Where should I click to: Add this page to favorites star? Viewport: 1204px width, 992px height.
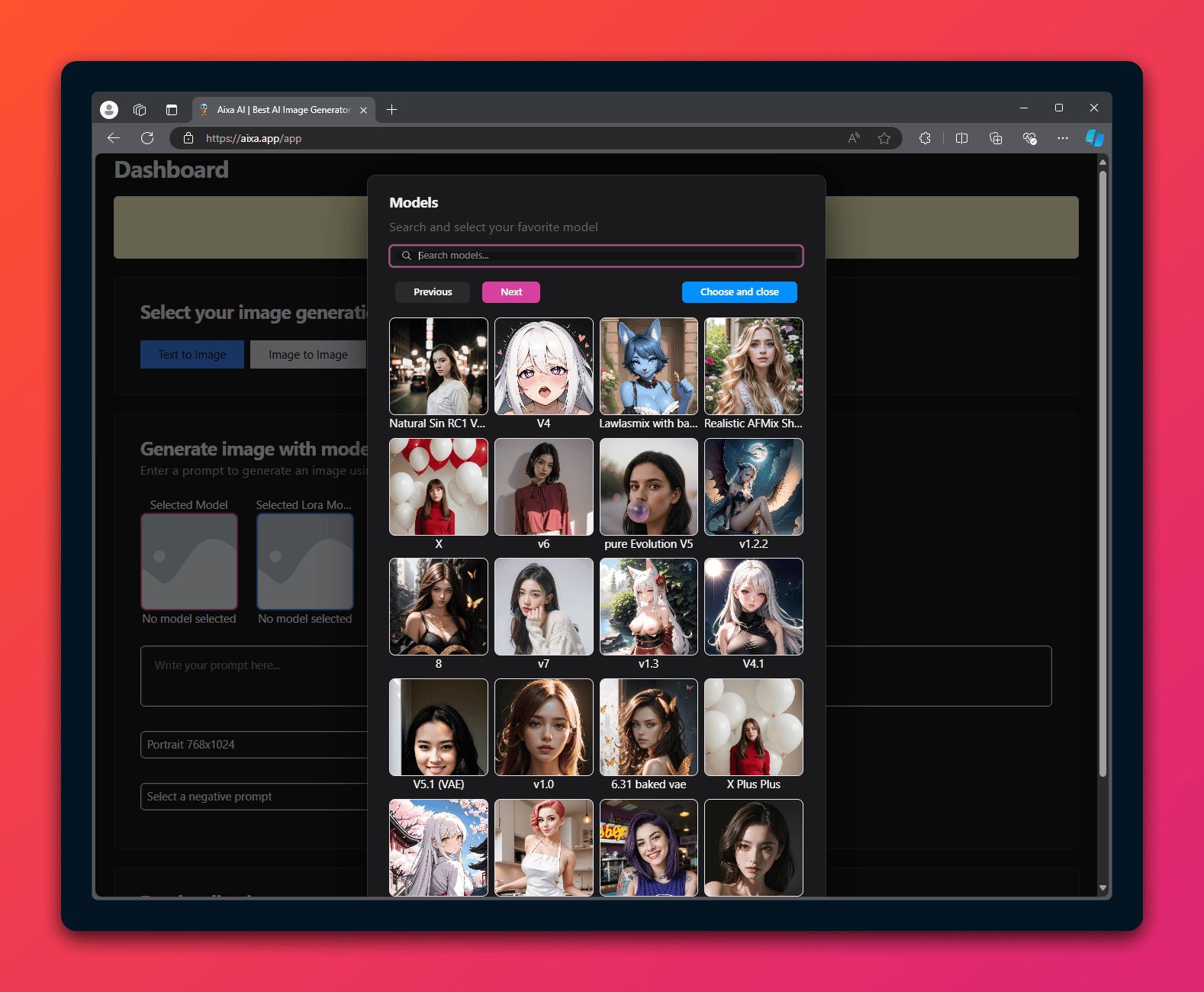884,138
